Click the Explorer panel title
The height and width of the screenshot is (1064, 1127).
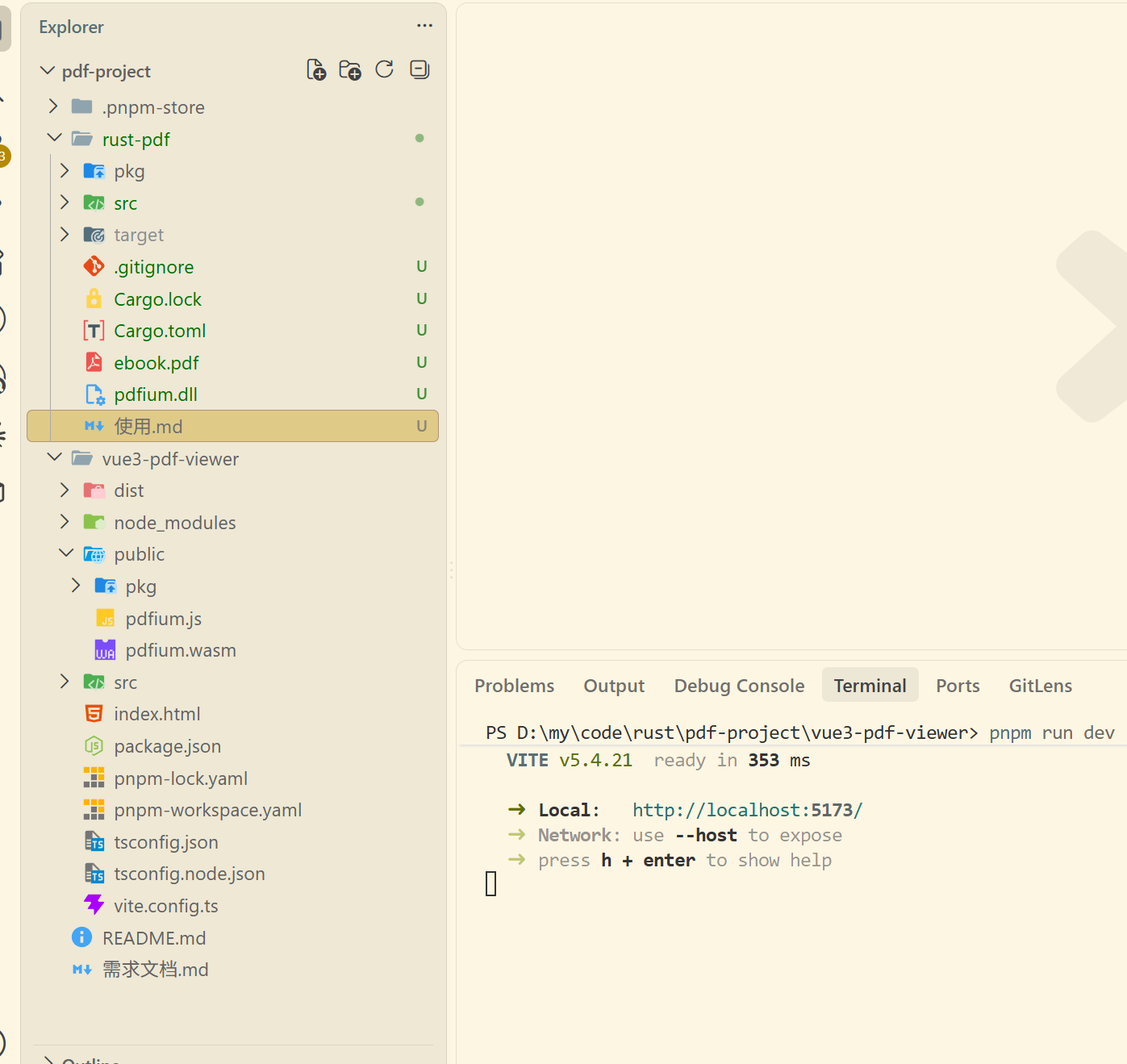click(x=71, y=27)
